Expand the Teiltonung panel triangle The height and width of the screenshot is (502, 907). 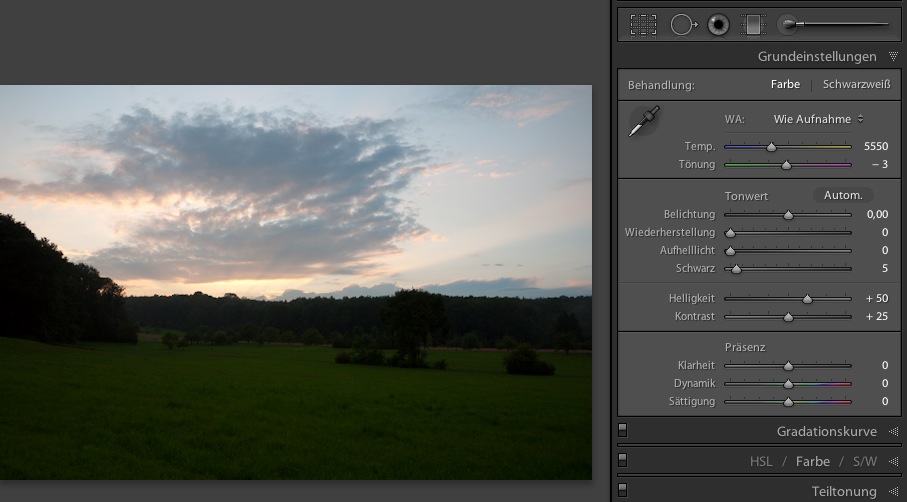(x=893, y=491)
